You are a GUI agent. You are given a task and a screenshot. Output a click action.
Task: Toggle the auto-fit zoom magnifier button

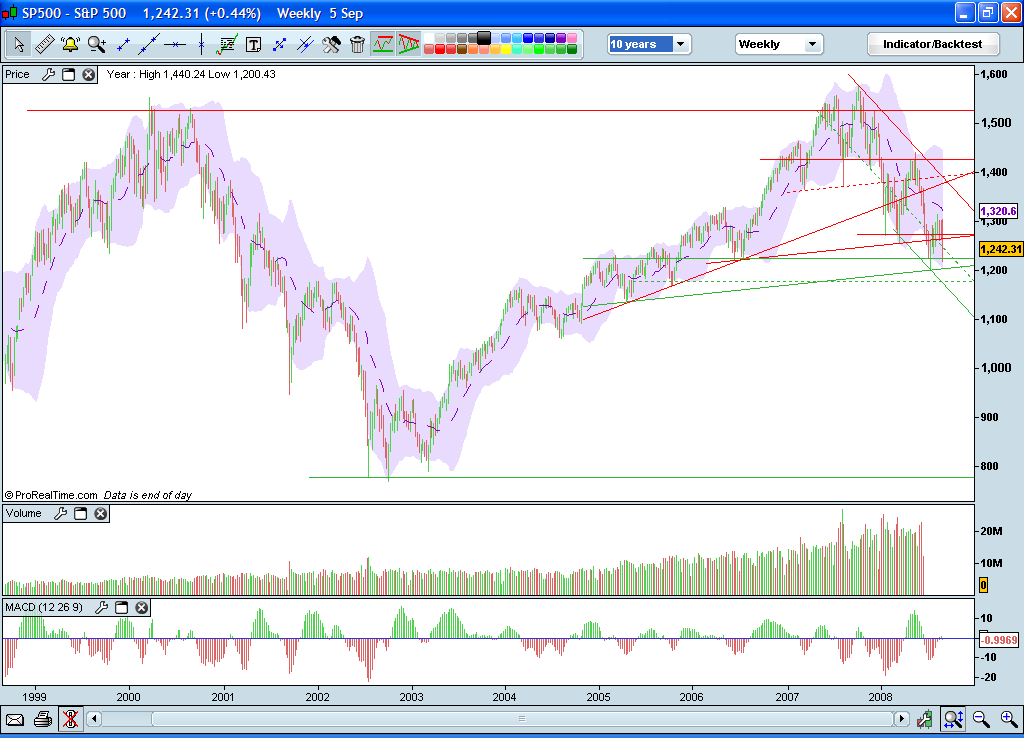point(953,719)
